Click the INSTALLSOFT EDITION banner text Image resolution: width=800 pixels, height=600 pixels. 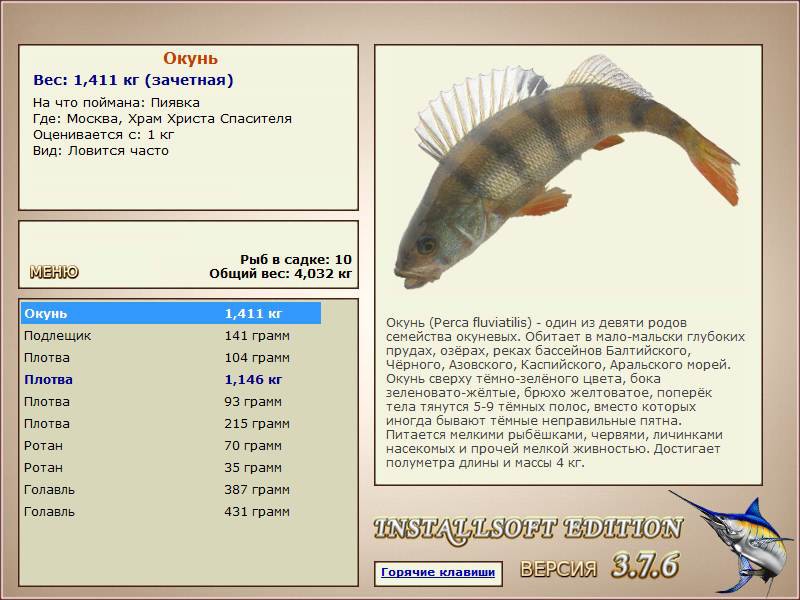pos(528,530)
